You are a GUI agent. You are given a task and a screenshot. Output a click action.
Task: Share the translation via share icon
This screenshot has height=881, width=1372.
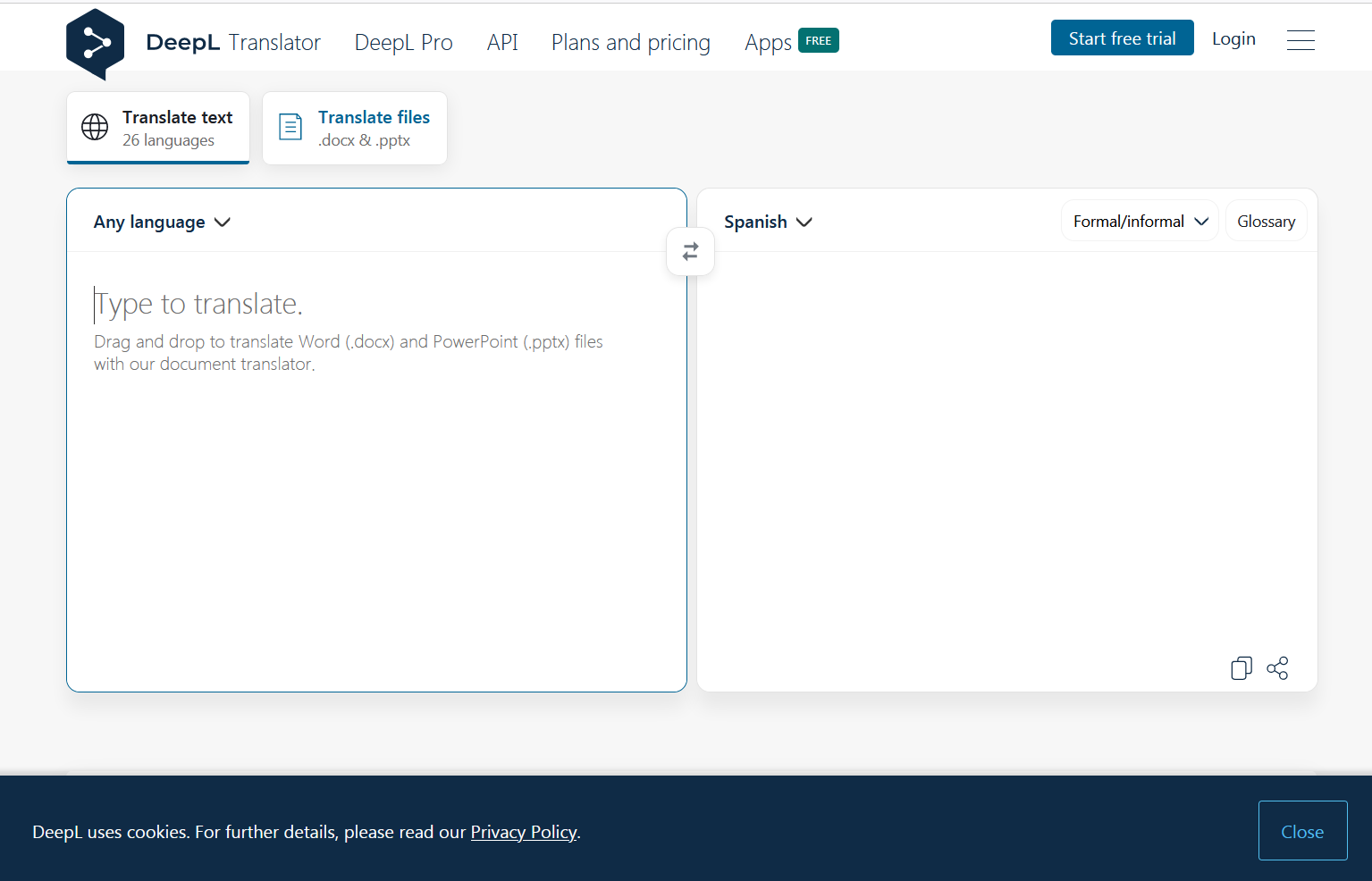click(1277, 668)
